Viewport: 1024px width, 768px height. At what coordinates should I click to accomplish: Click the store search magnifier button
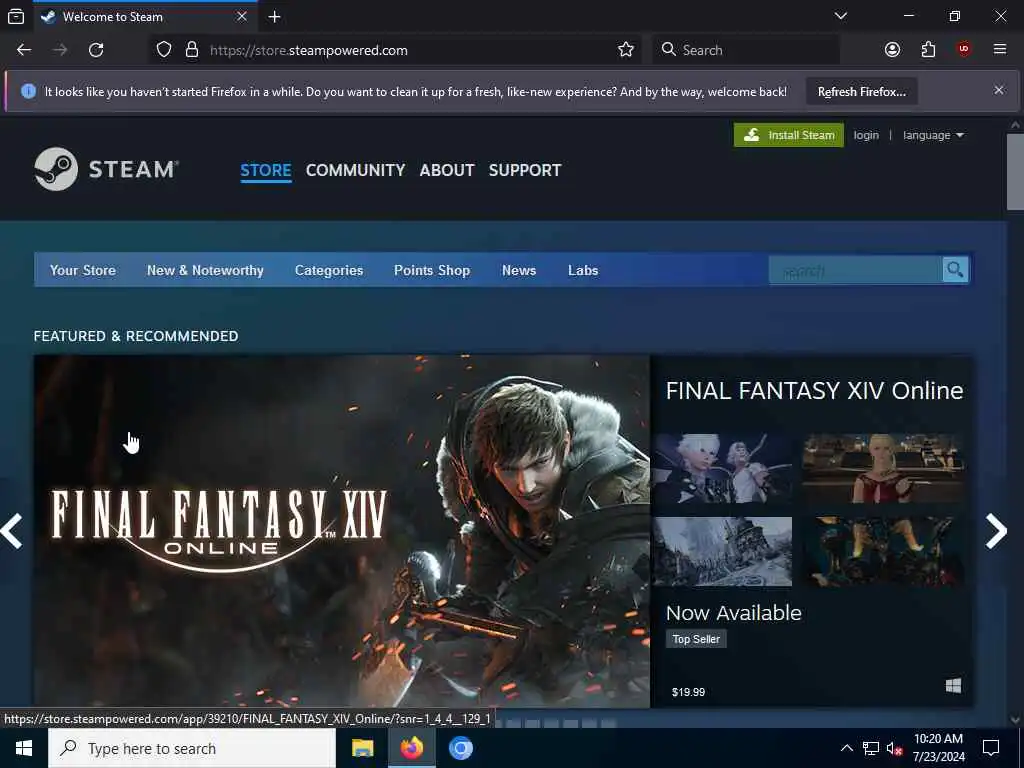pos(955,270)
